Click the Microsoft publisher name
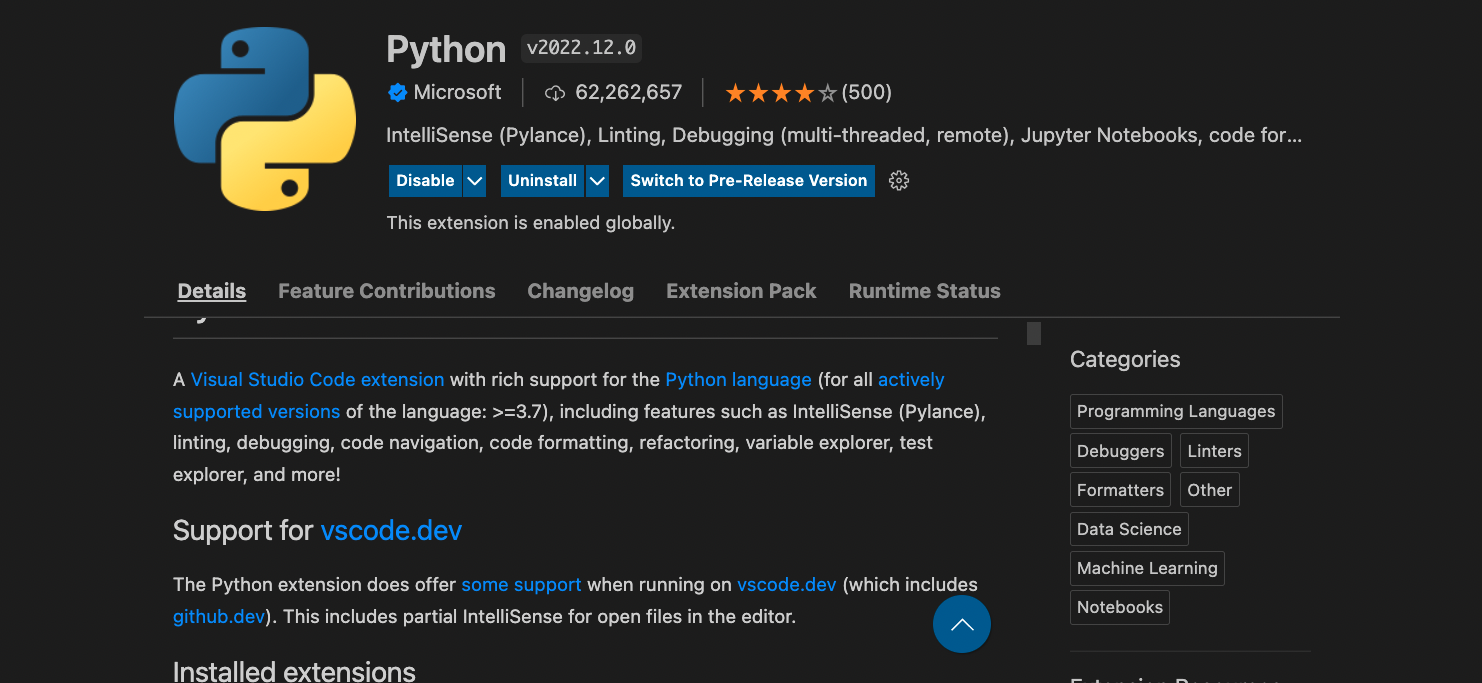The image size is (1482, 683). [457, 92]
